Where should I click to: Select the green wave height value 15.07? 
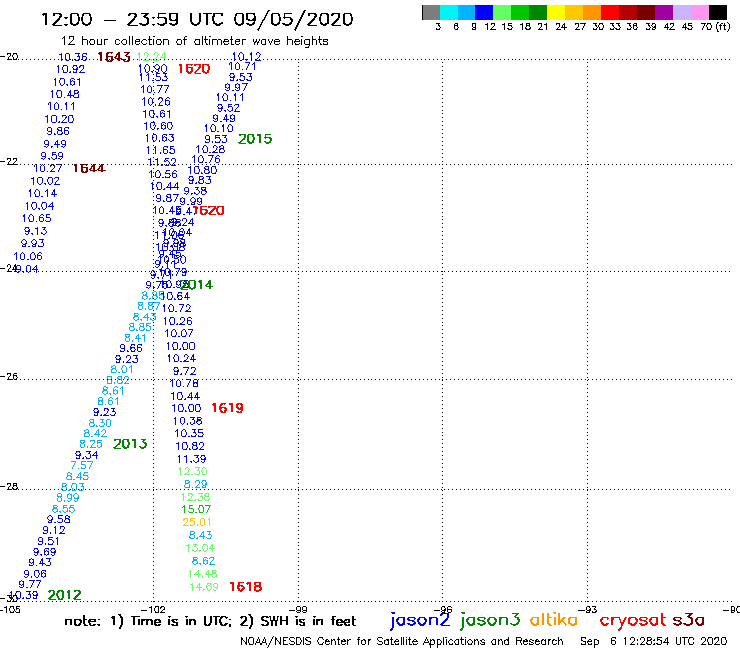point(196,509)
